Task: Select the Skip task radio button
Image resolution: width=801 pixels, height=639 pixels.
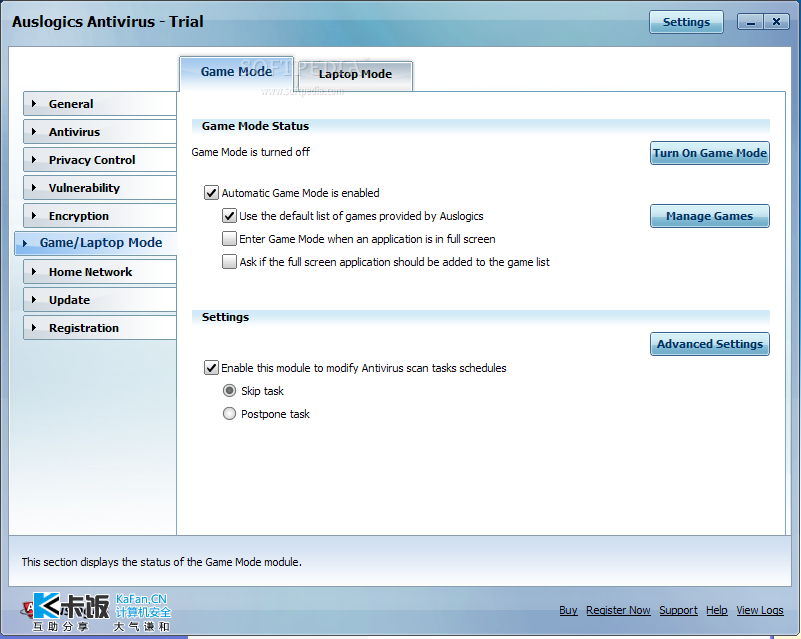Action: pos(229,391)
